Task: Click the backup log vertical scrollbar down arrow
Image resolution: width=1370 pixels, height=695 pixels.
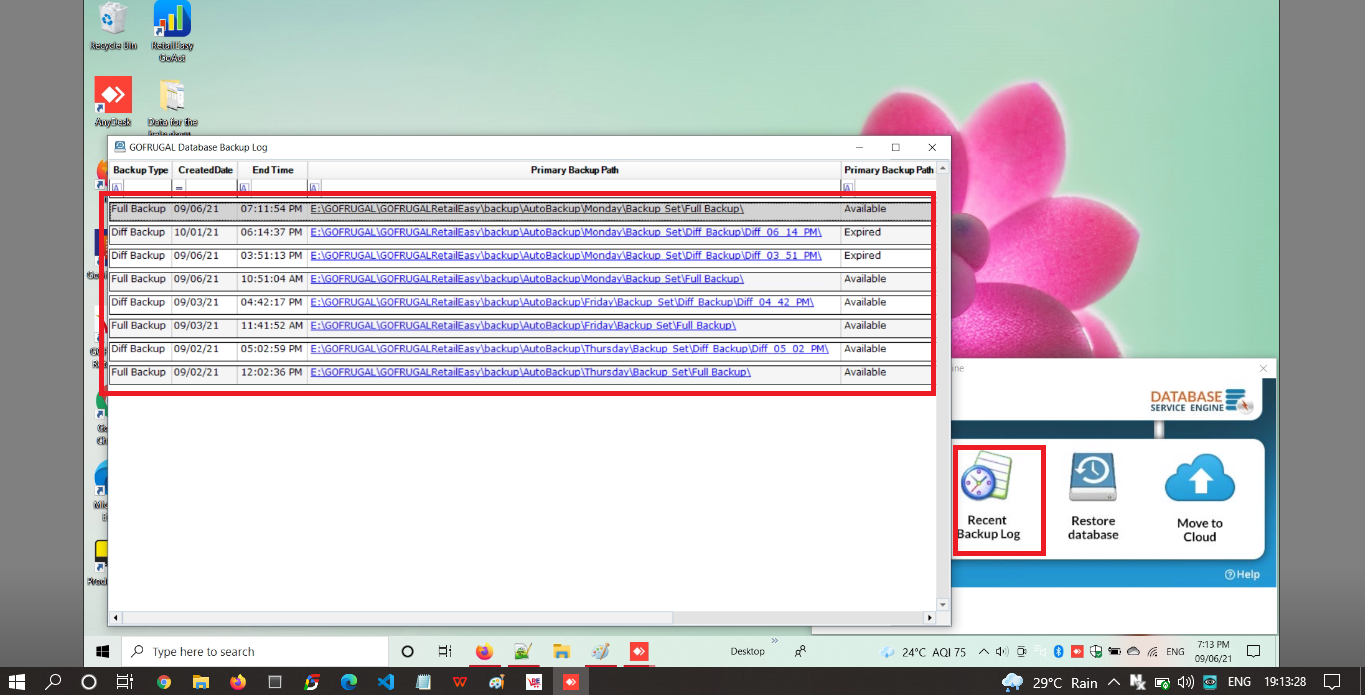Action: (943, 604)
